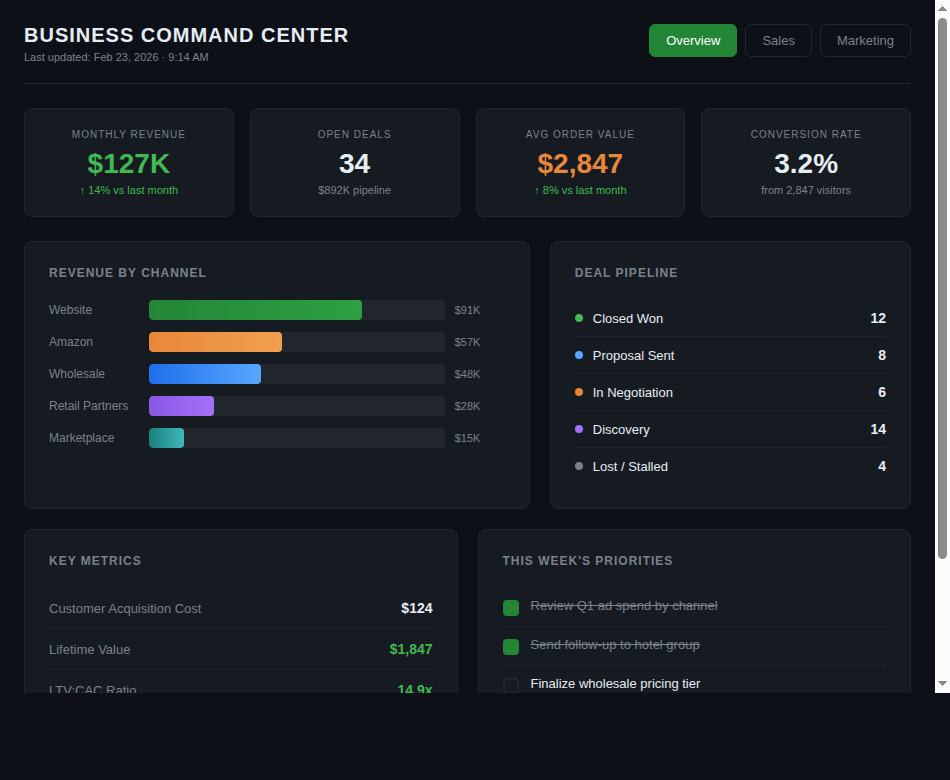Click the Closed Won count of 12
Screen dimensions: 950x780
pos(878,318)
